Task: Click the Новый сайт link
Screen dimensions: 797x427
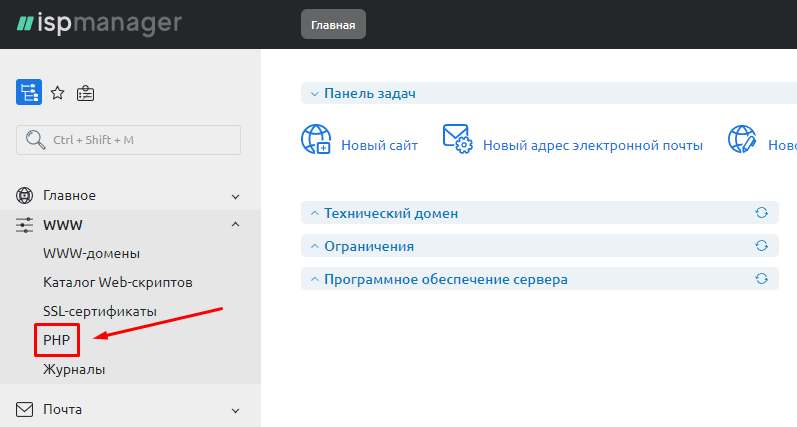Action: pyautogui.click(x=379, y=145)
